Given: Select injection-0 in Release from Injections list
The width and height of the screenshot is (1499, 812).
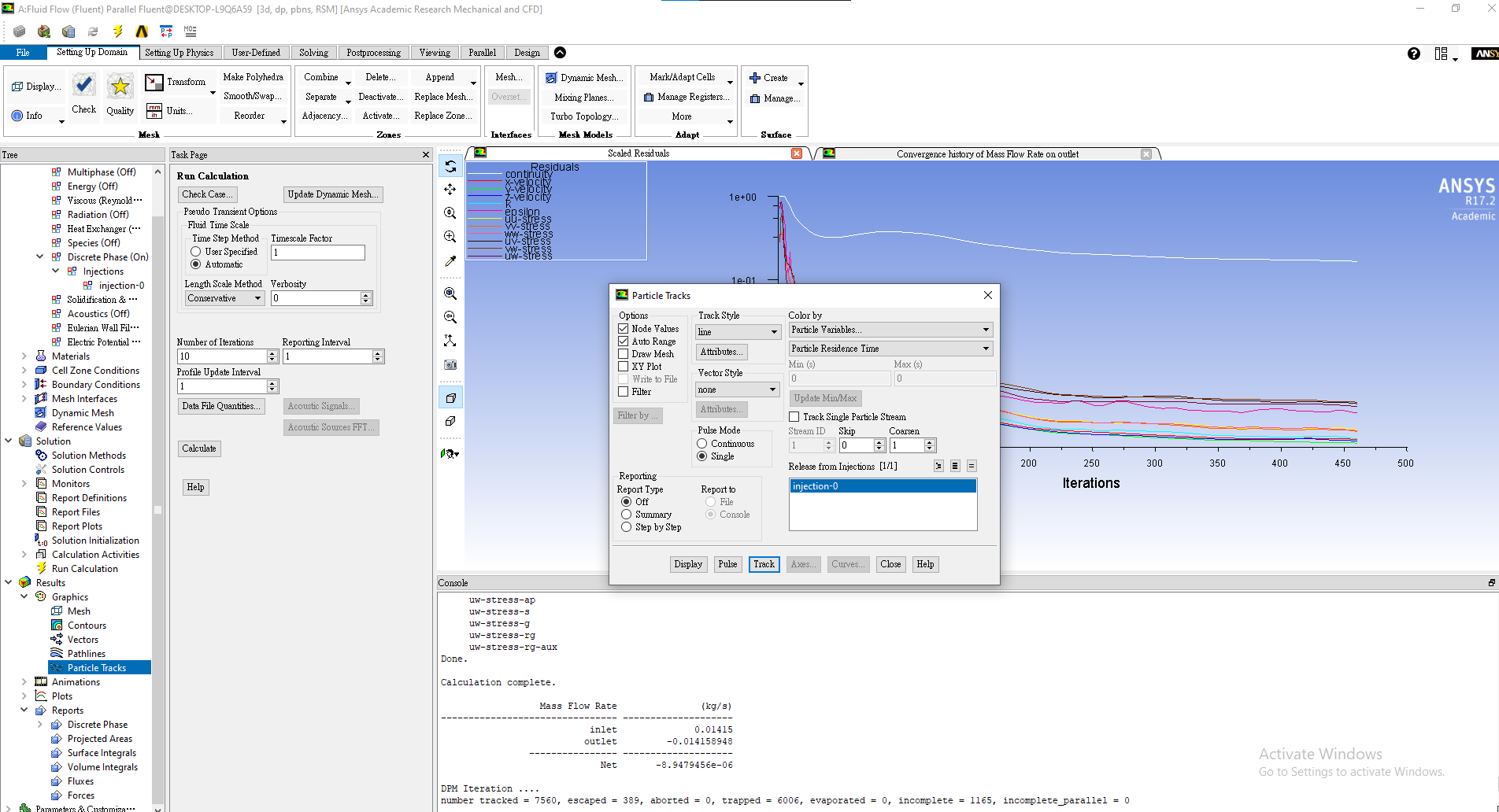Looking at the screenshot, I should point(883,486).
